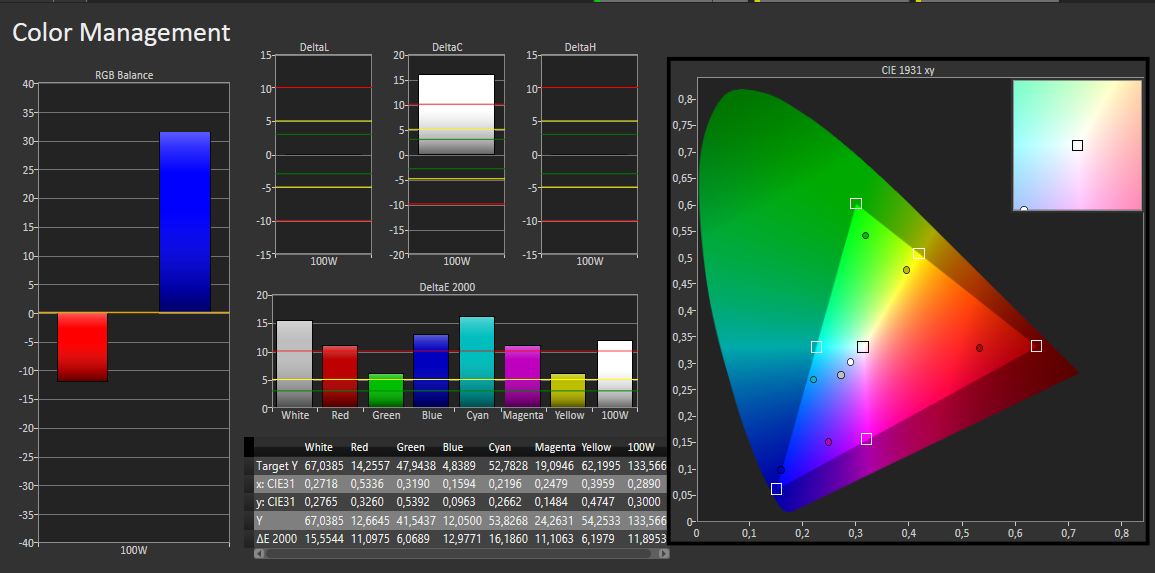
Task: Select the White column header in the table
Action: click(318, 447)
